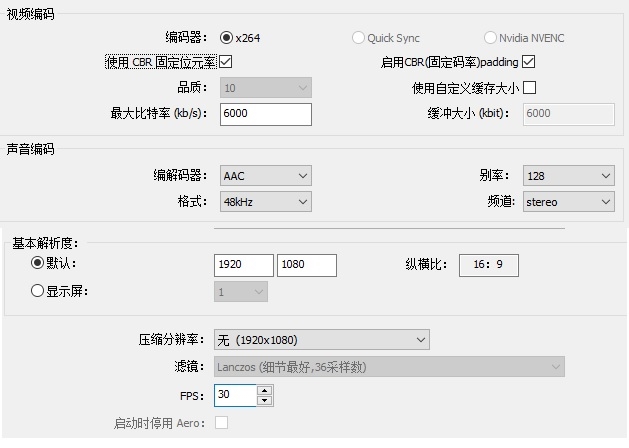Click the 1080 height input field
This screenshot has width=629, height=448.
pyautogui.click(x=306, y=265)
